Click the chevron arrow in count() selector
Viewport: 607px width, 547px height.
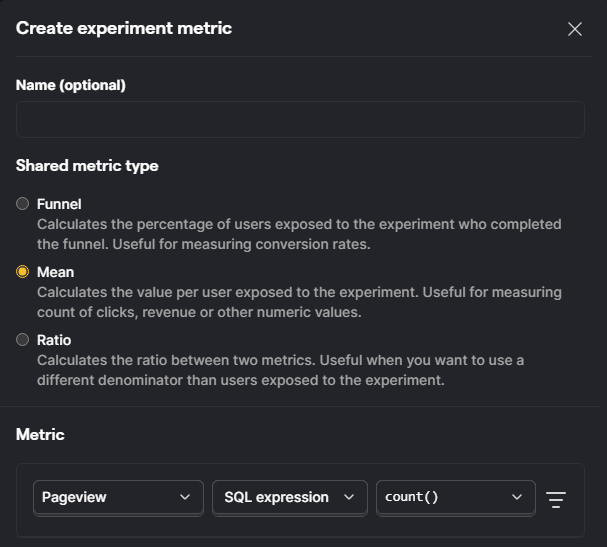pos(516,497)
